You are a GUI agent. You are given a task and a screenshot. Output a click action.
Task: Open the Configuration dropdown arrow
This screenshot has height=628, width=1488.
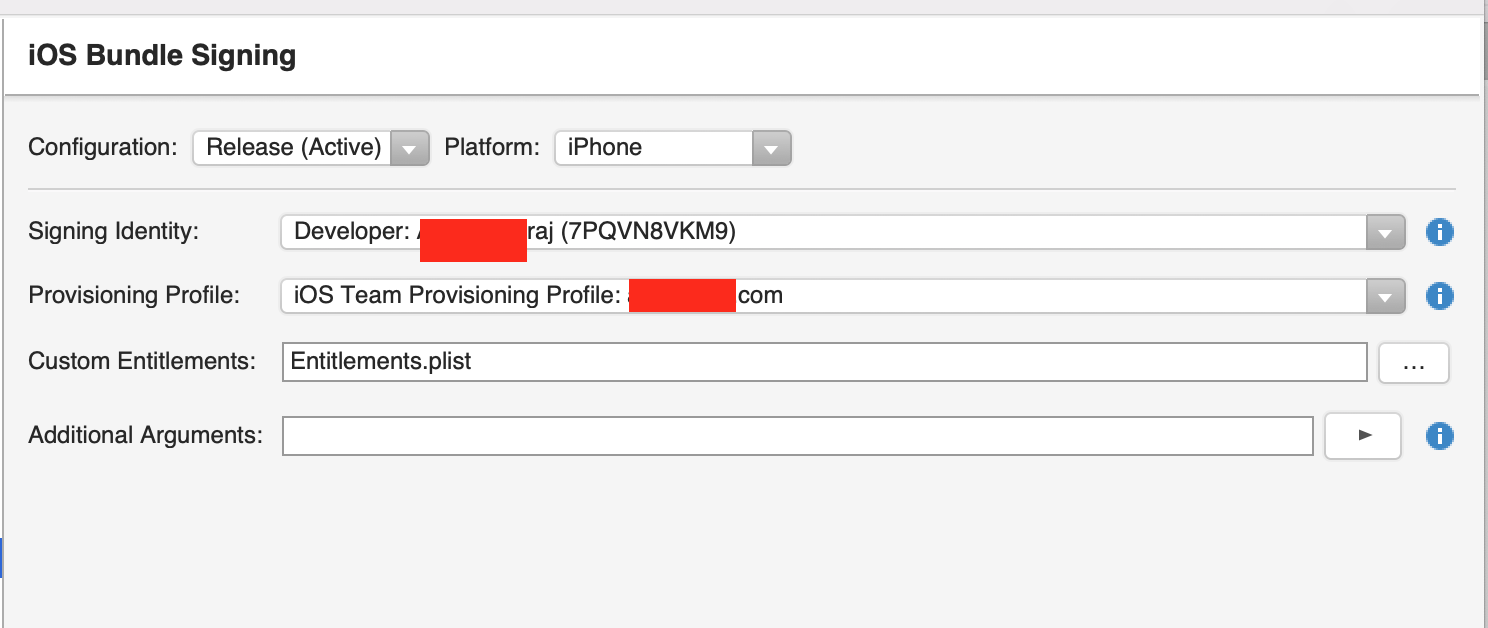pyautogui.click(x=409, y=148)
